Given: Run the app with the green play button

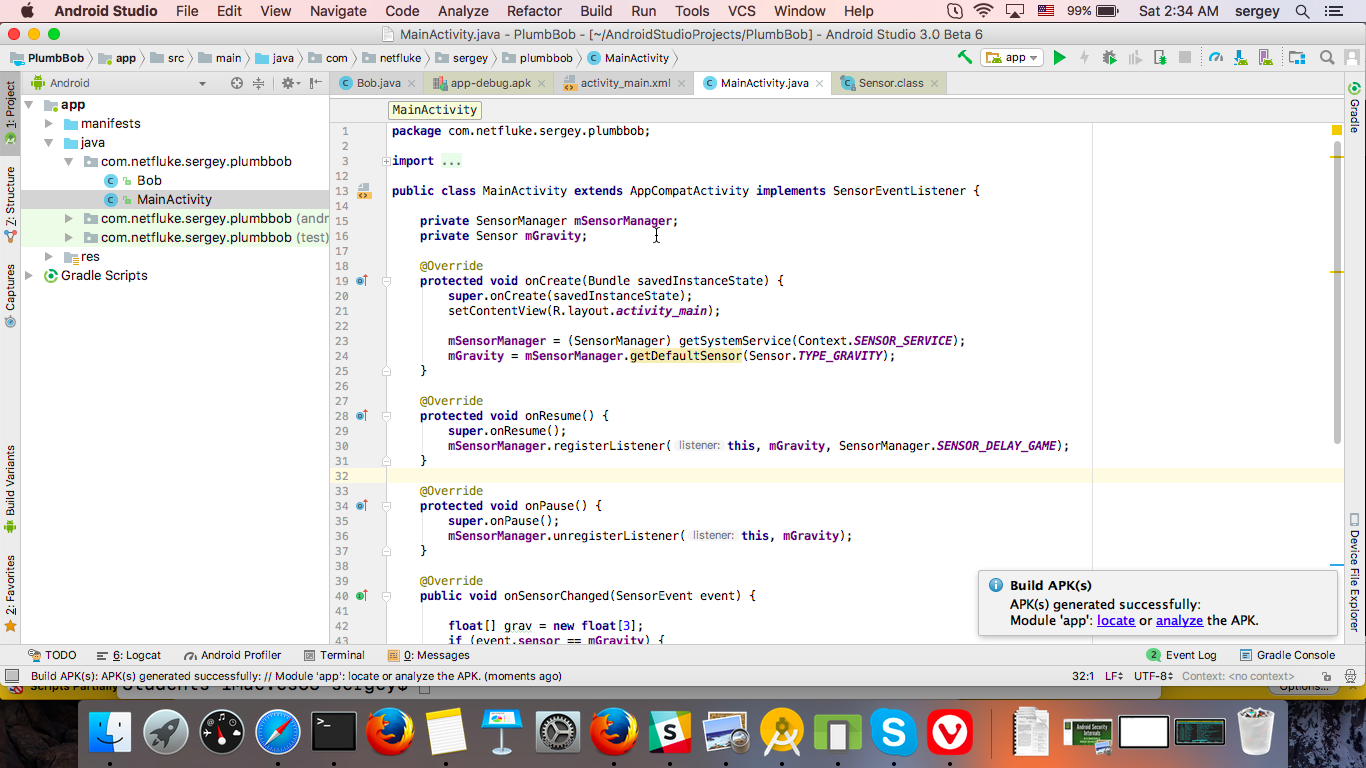Looking at the screenshot, I should [x=1060, y=58].
